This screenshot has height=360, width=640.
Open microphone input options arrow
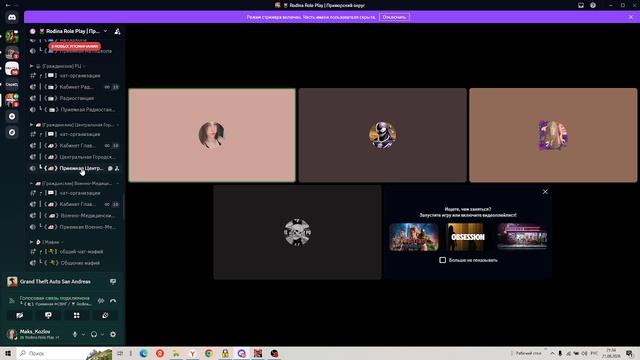(83, 334)
